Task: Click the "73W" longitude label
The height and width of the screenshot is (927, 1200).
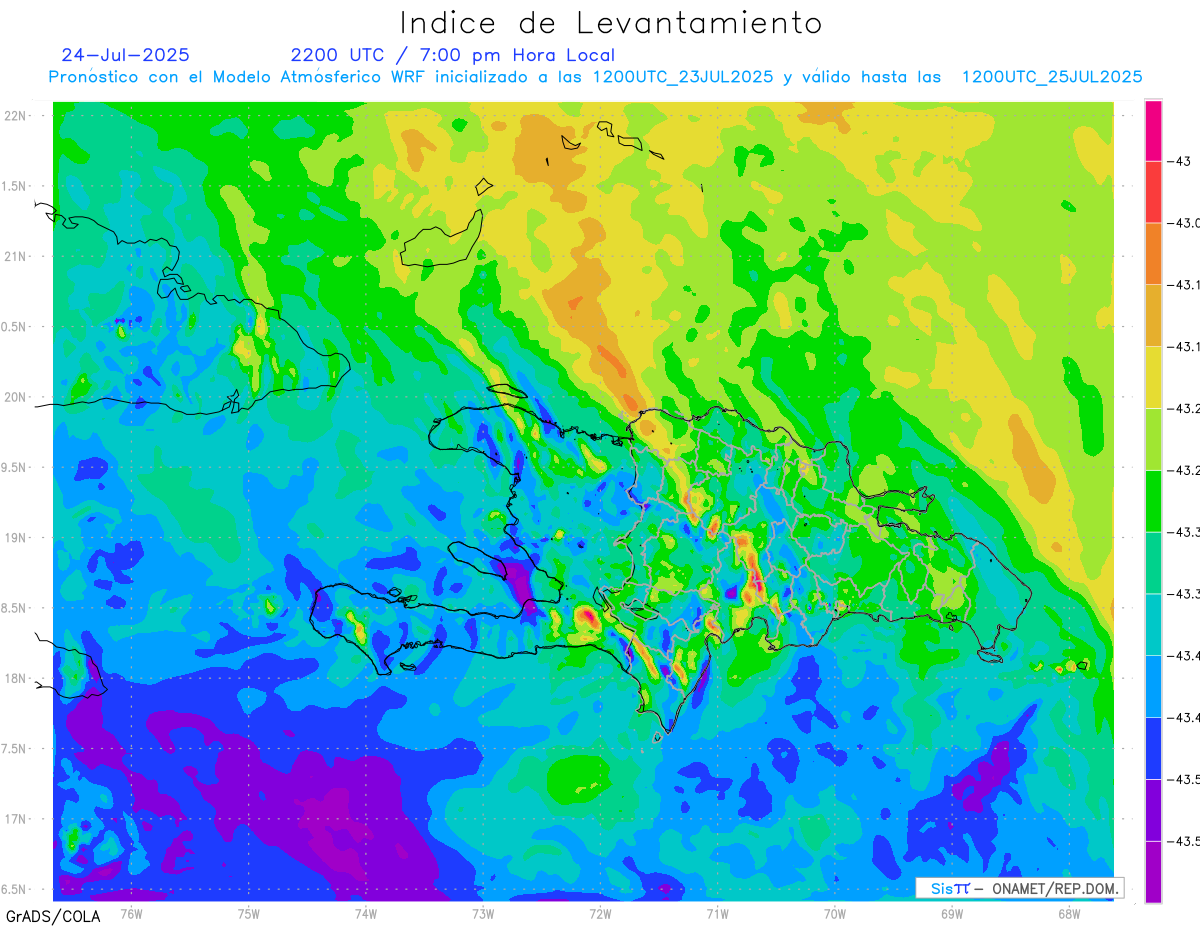Action: click(483, 913)
